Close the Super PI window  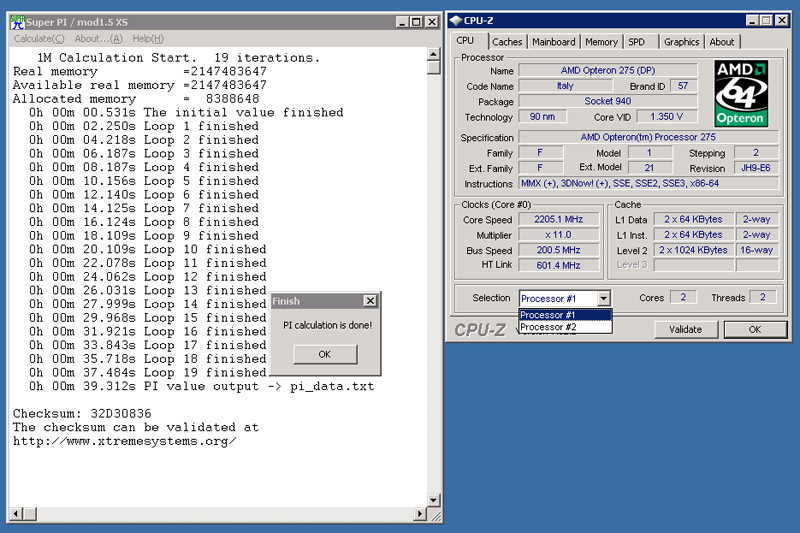click(x=432, y=22)
